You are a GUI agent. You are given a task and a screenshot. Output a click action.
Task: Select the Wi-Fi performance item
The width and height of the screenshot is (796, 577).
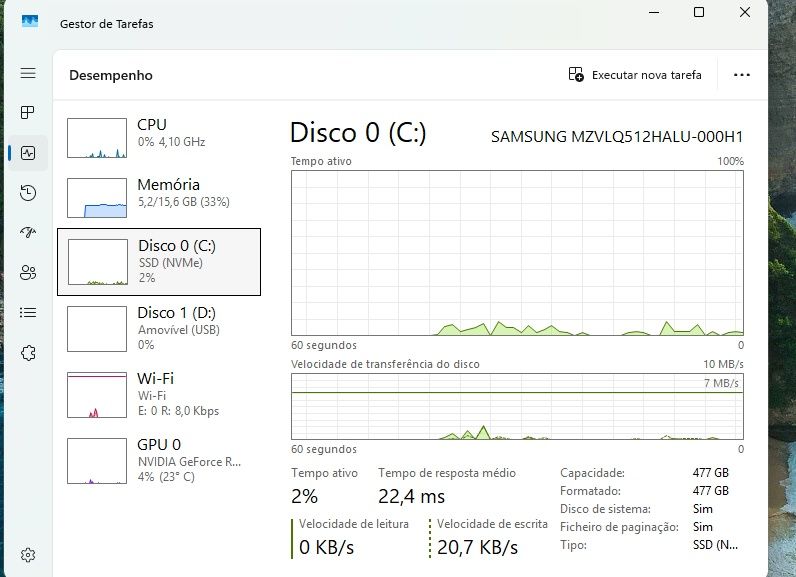click(x=158, y=394)
